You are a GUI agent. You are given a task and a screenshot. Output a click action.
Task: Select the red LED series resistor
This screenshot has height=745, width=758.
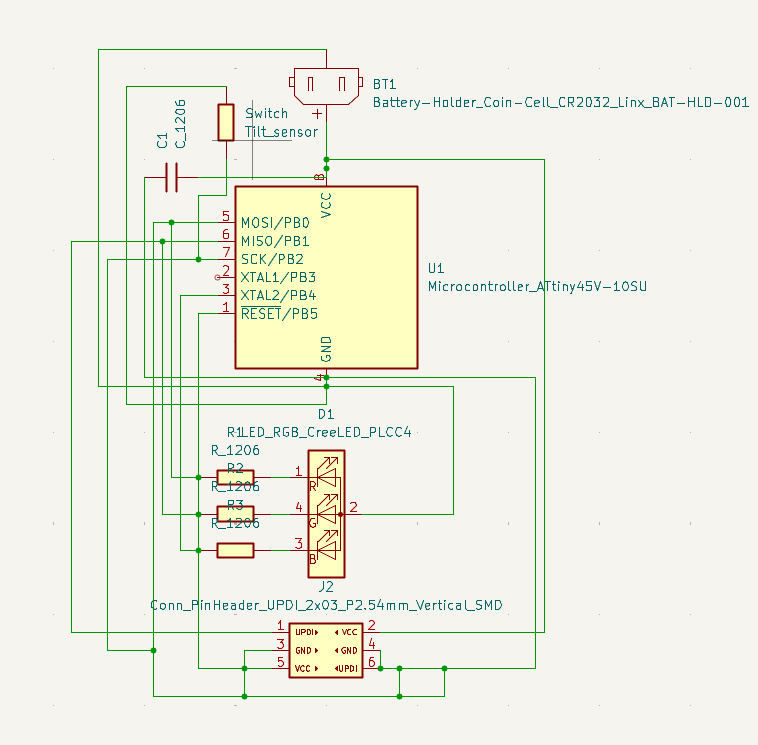coord(235,478)
